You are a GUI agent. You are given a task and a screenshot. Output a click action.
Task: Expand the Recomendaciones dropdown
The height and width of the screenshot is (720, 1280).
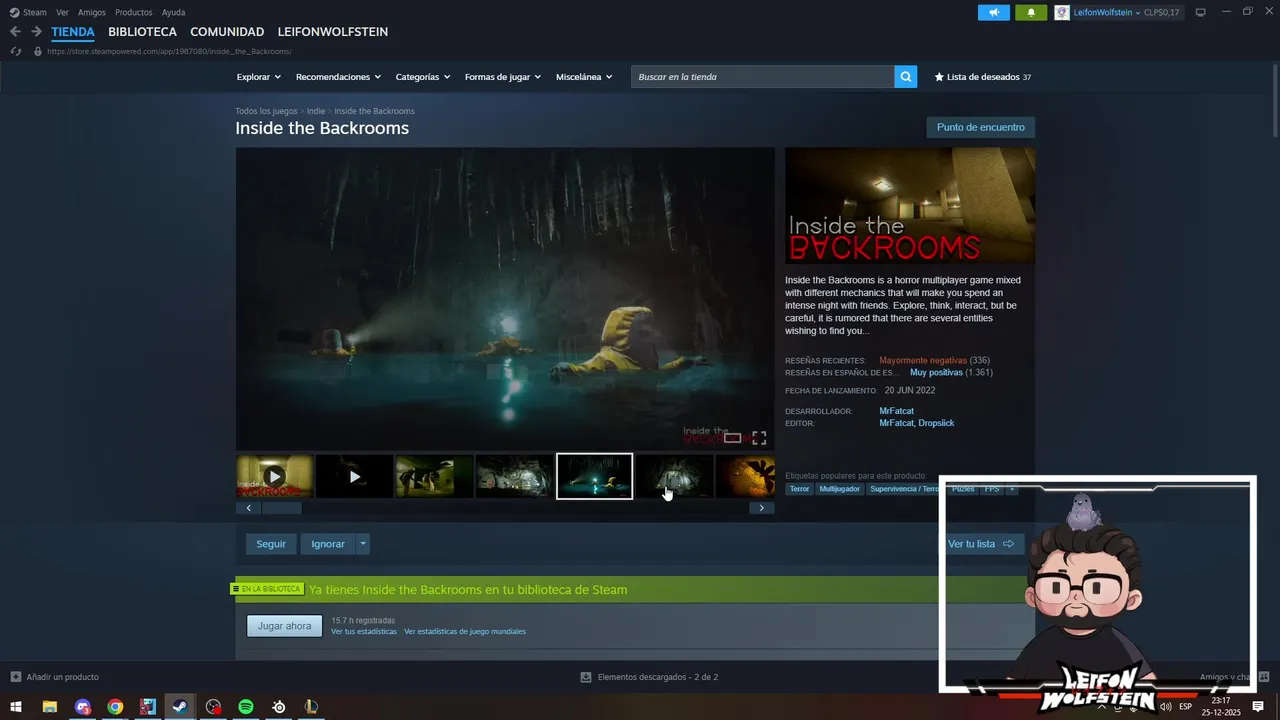(x=338, y=77)
